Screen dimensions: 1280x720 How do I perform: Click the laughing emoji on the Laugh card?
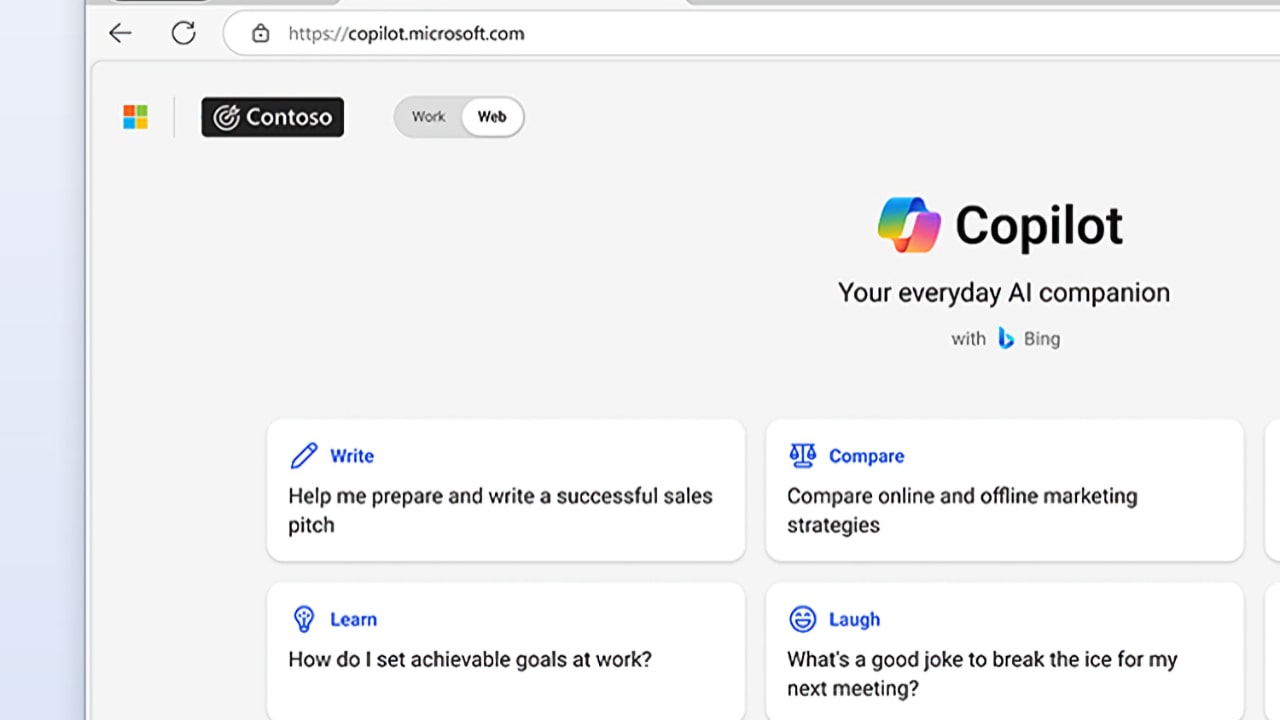click(802, 619)
